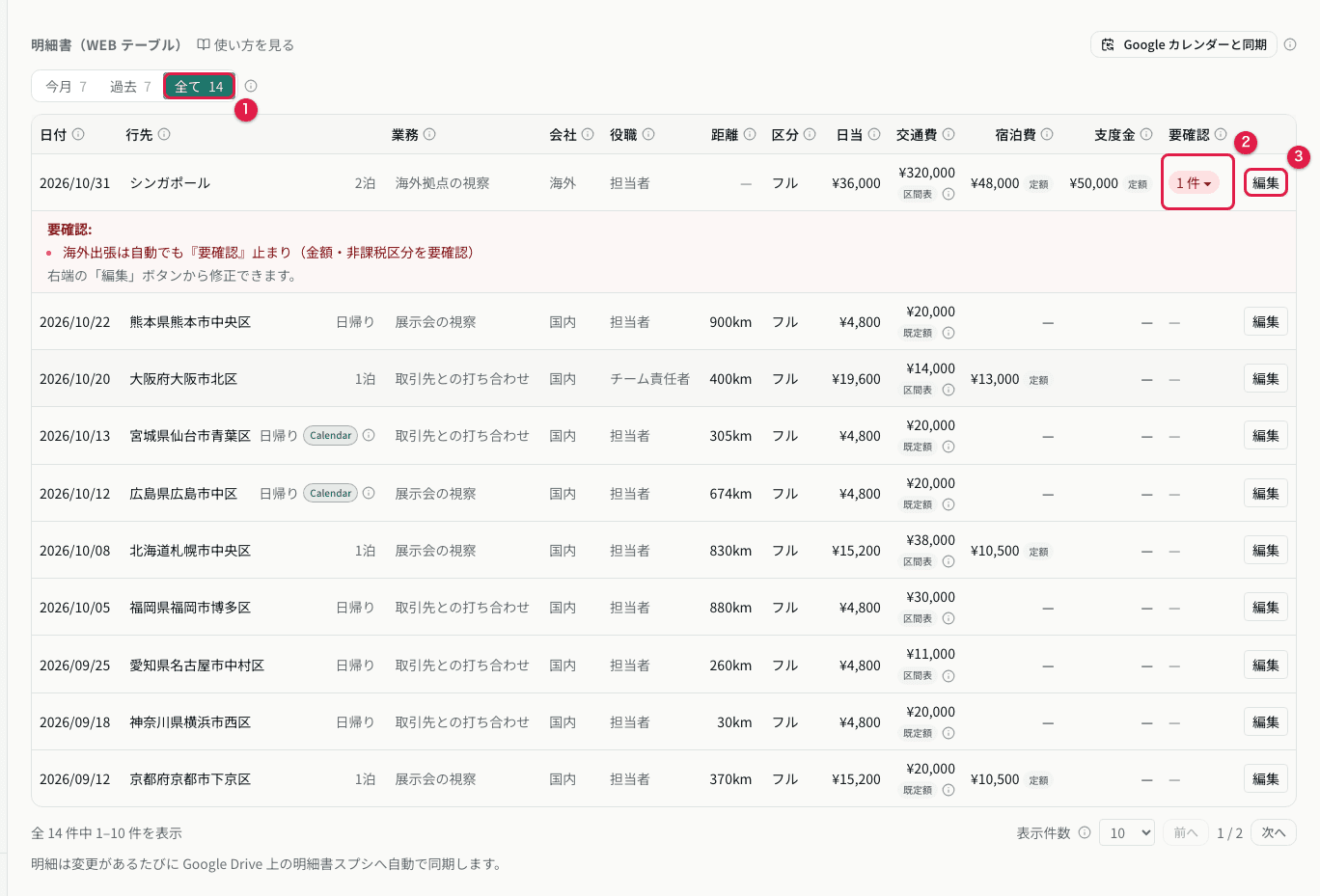
Task: Switch to the 今月 tab
Action: [x=67, y=87]
